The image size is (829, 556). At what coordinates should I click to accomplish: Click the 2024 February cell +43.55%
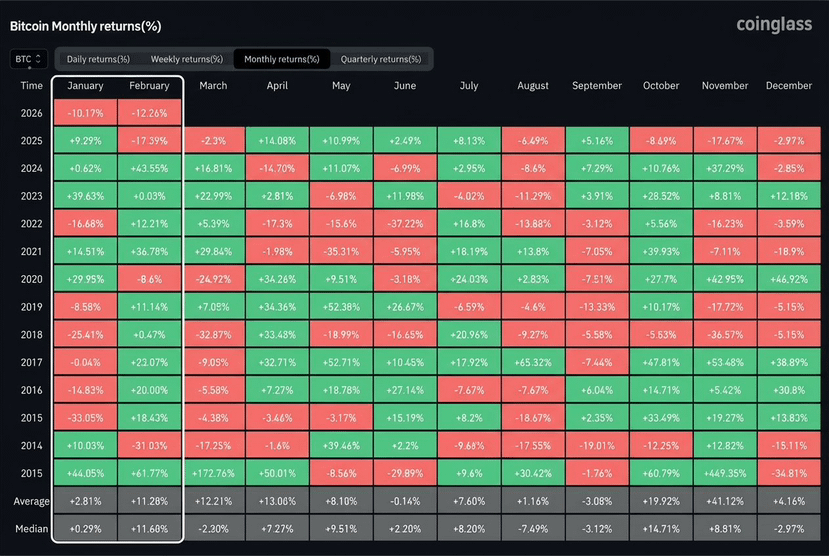[149, 169]
